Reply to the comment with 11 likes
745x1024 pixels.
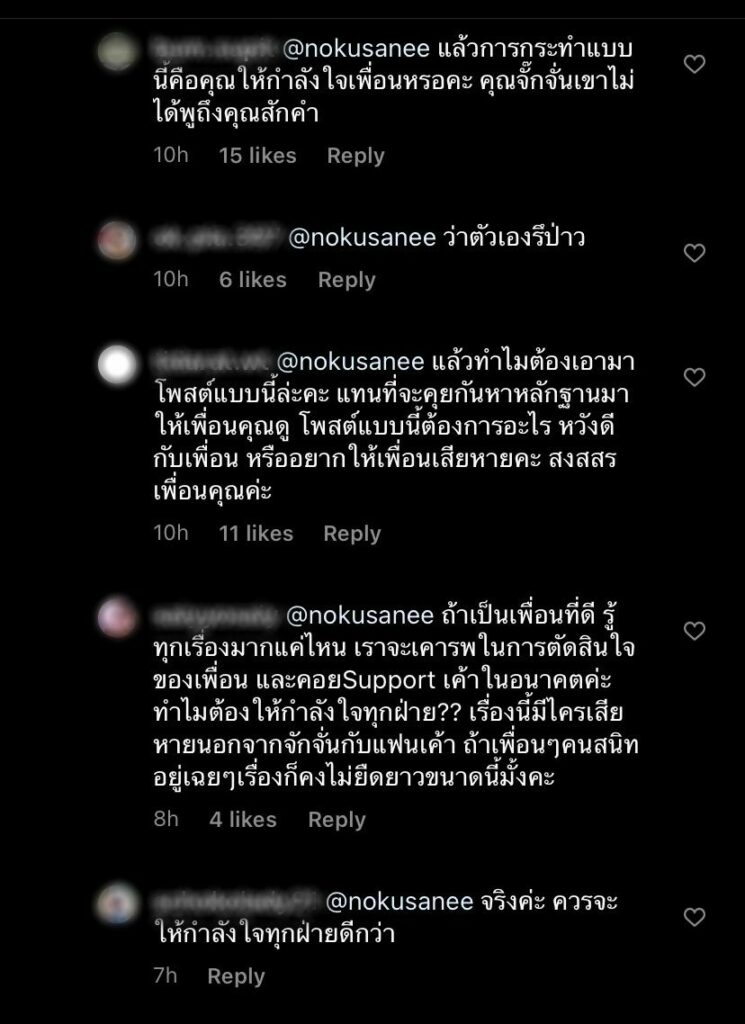point(351,534)
